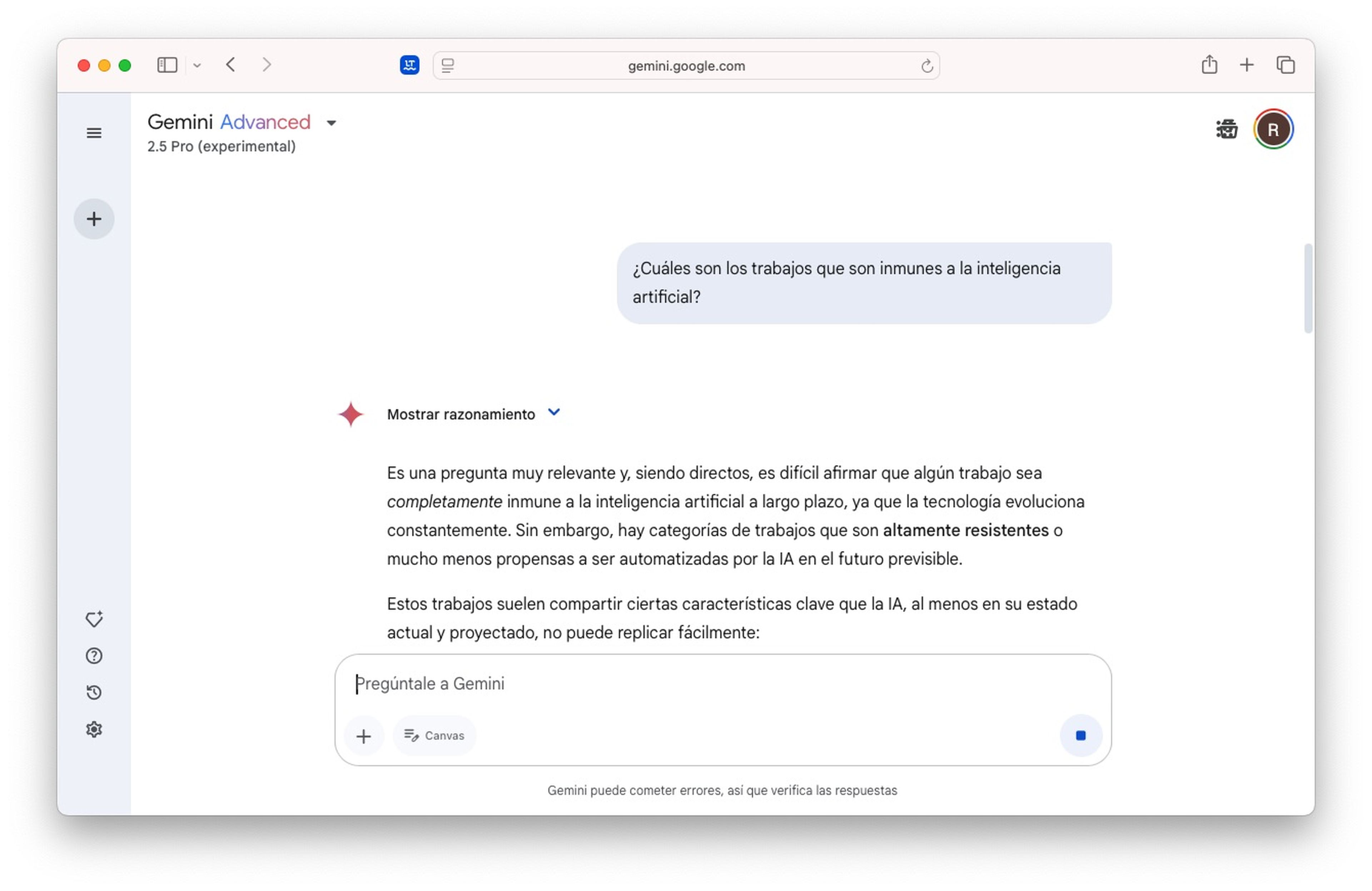This screenshot has height=891, width=1372.
Task: Open the Gemini Advanced model dropdown
Action: (332, 123)
